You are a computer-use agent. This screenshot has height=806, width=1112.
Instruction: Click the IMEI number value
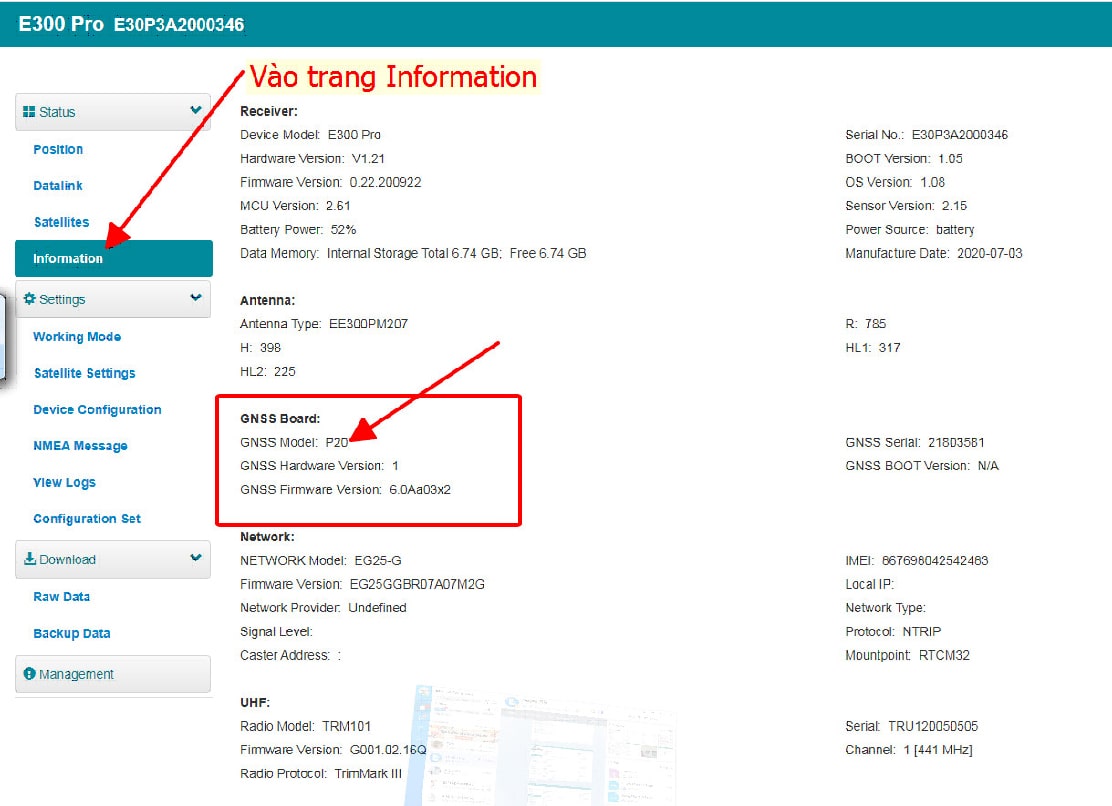(x=935, y=561)
